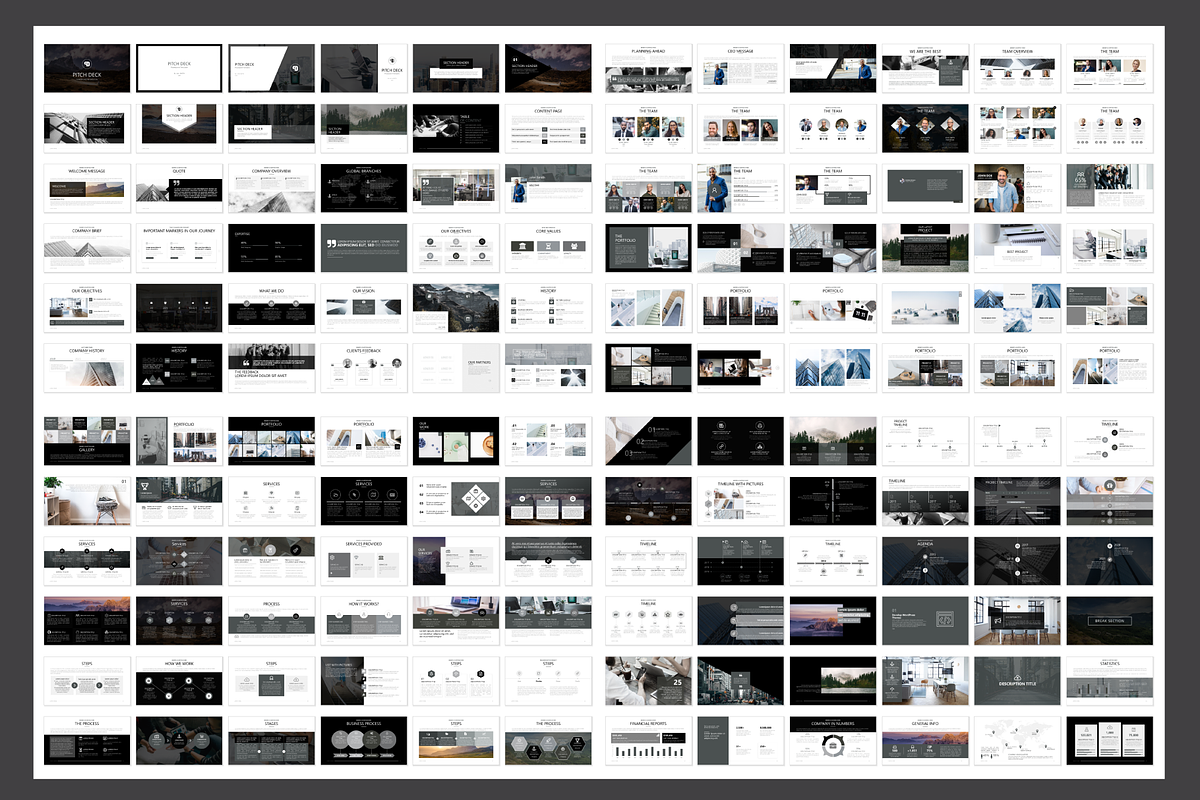The image size is (1200, 800).
Task: Select the Team Overview slide
Action: (x=1017, y=68)
